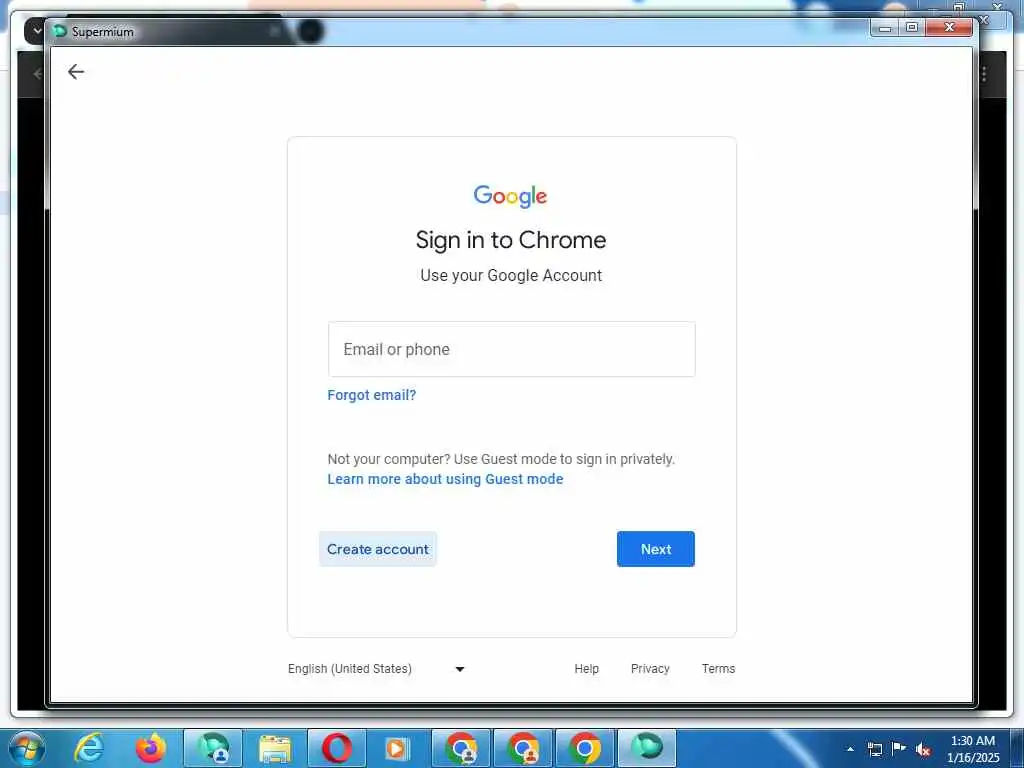This screenshot has width=1024, height=768.
Task: Open the Terms footer link
Action: coord(718,669)
